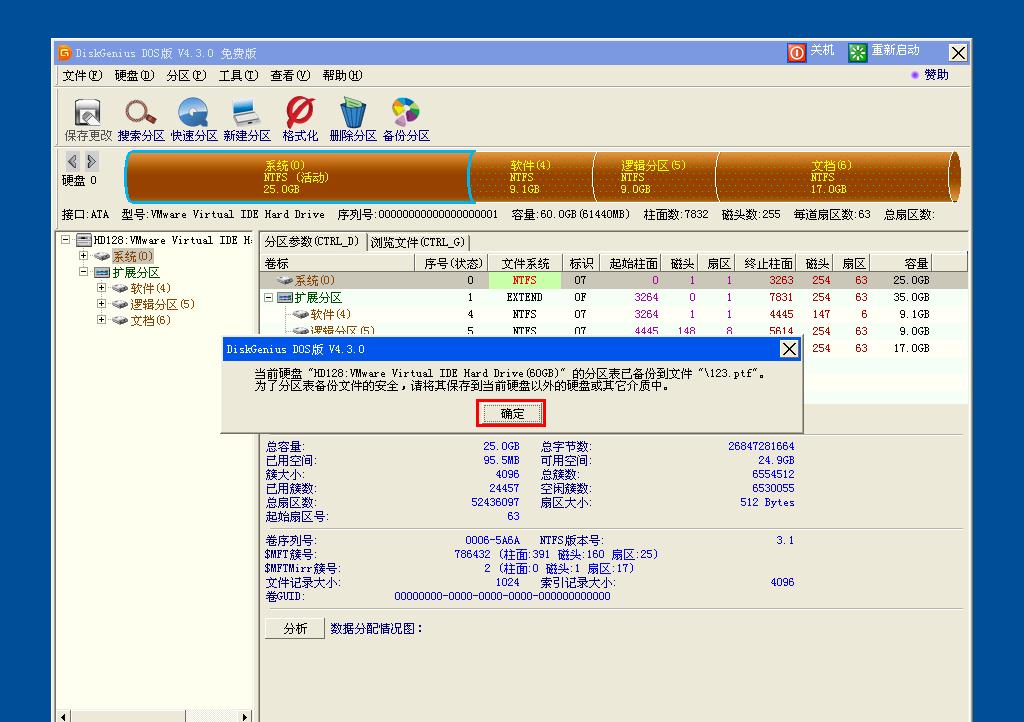Click the 容量 column header
This screenshot has width=1024, height=722.
coord(899,263)
